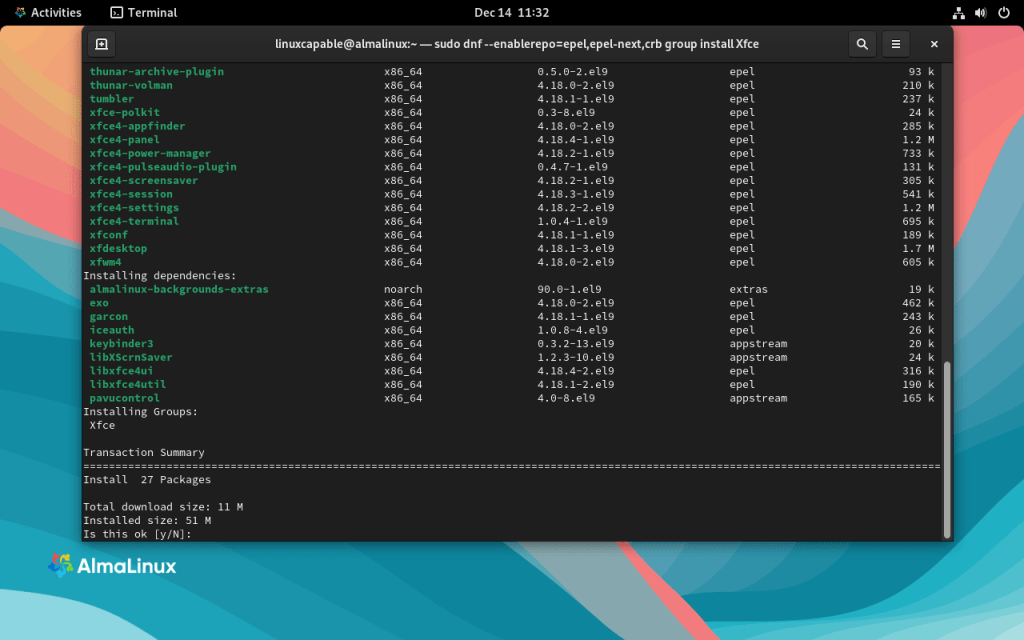Click version 1.0.4-1.el9 of xfce4-terminal
The width and height of the screenshot is (1024, 640).
pyautogui.click(x=573, y=221)
